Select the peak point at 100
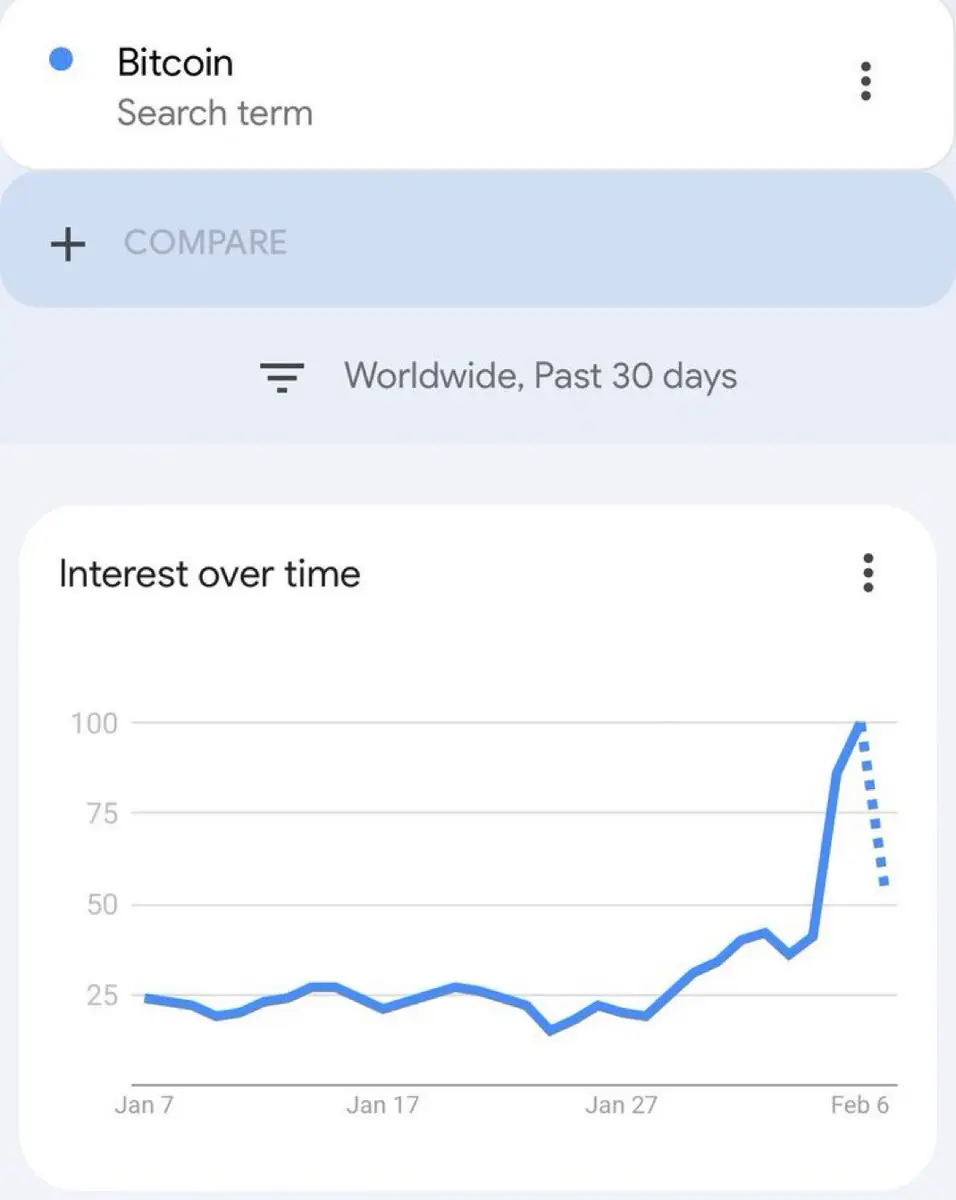The image size is (956, 1200). pyautogui.click(x=860, y=723)
